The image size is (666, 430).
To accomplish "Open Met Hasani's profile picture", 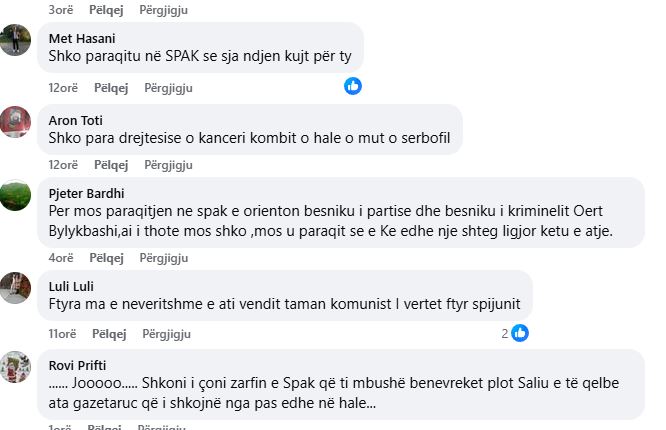I will click(x=15, y=40).
